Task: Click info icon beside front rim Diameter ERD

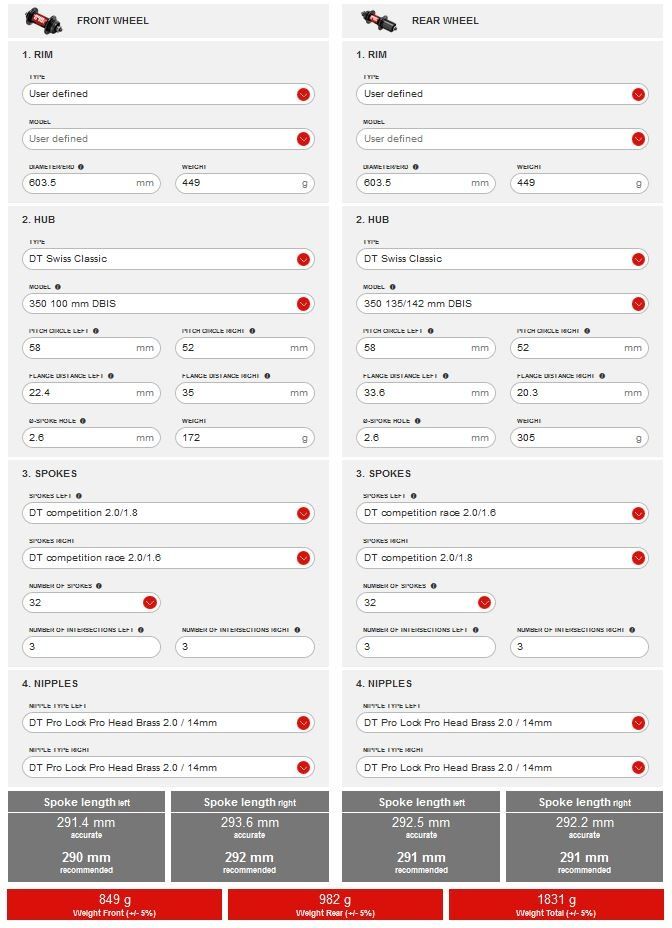Action: (x=81, y=167)
